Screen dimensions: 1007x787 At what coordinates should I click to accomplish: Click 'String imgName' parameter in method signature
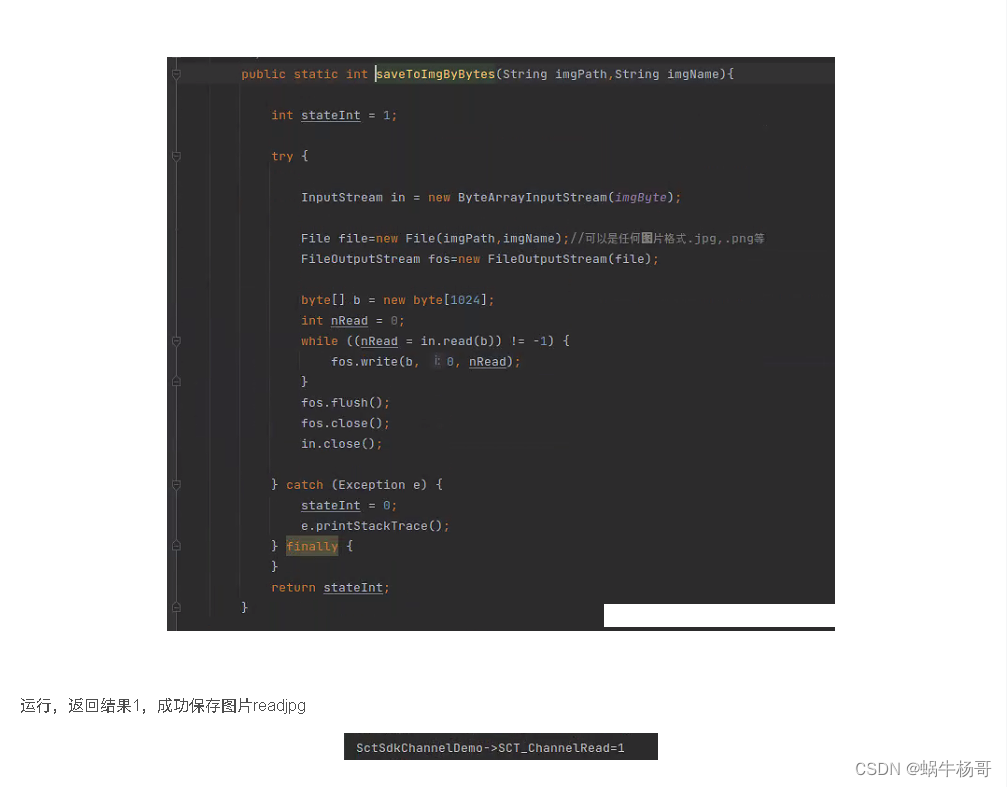click(667, 74)
